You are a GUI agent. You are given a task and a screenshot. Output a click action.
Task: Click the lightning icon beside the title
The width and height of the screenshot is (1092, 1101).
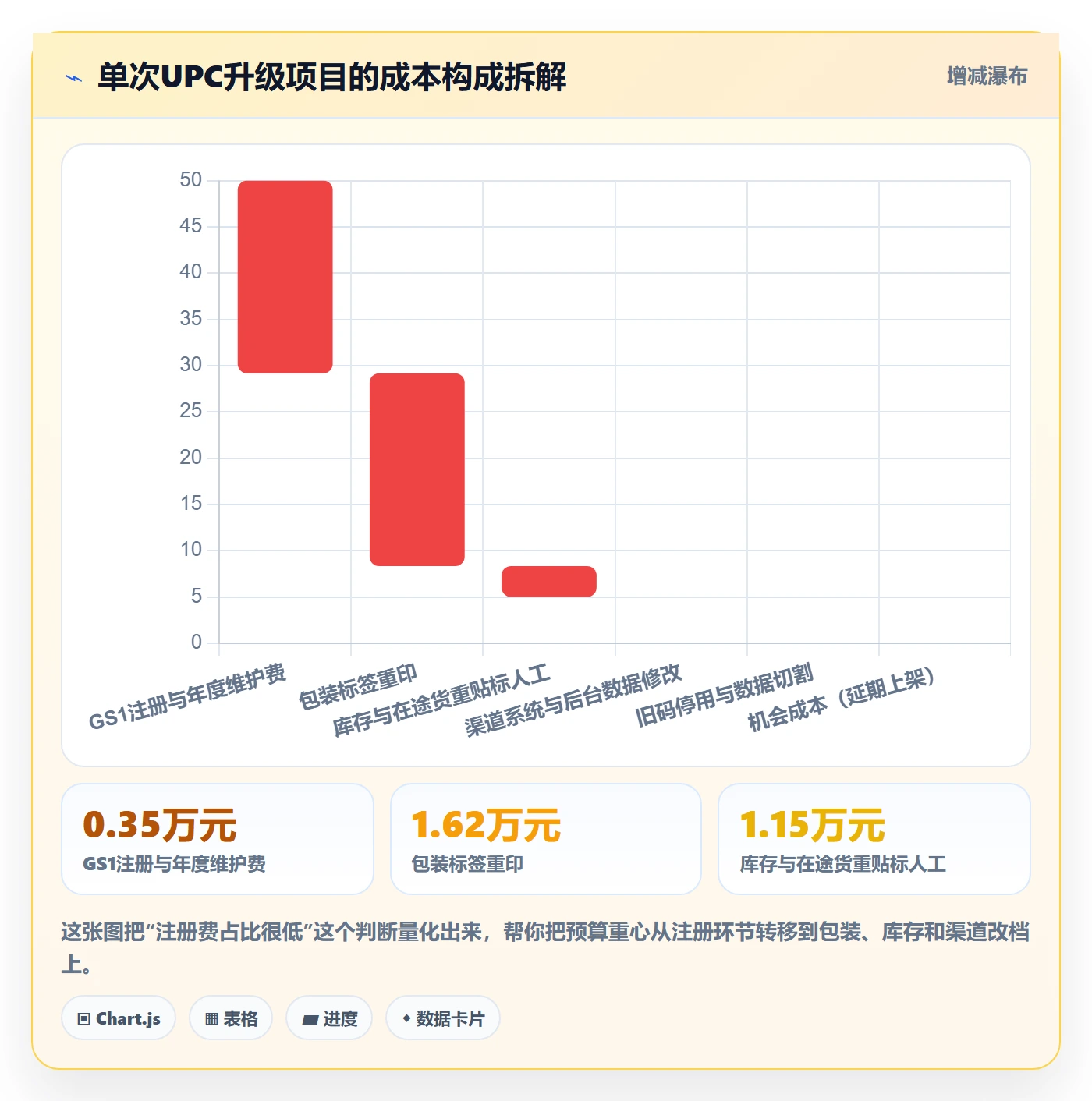[74, 78]
